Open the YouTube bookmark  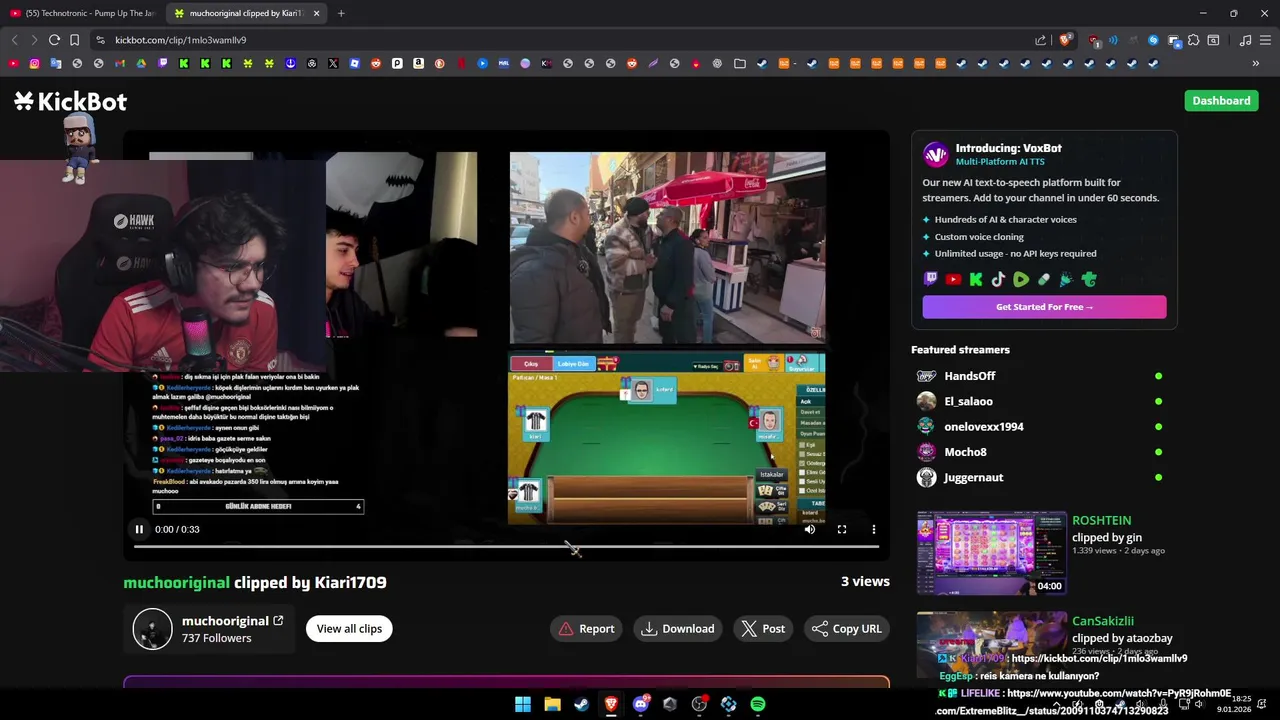pyautogui.click(x=13, y=63)
